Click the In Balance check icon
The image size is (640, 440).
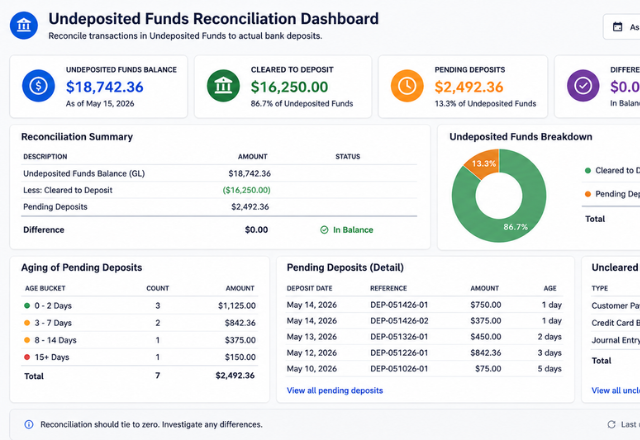324,230
